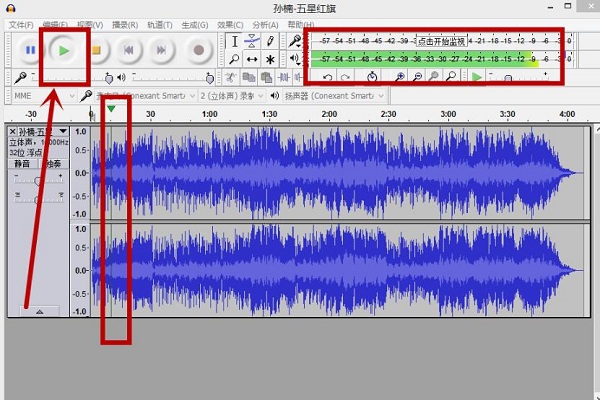
Task: Toggle the 独奏 solo button on track
Action: click(51, 163)
